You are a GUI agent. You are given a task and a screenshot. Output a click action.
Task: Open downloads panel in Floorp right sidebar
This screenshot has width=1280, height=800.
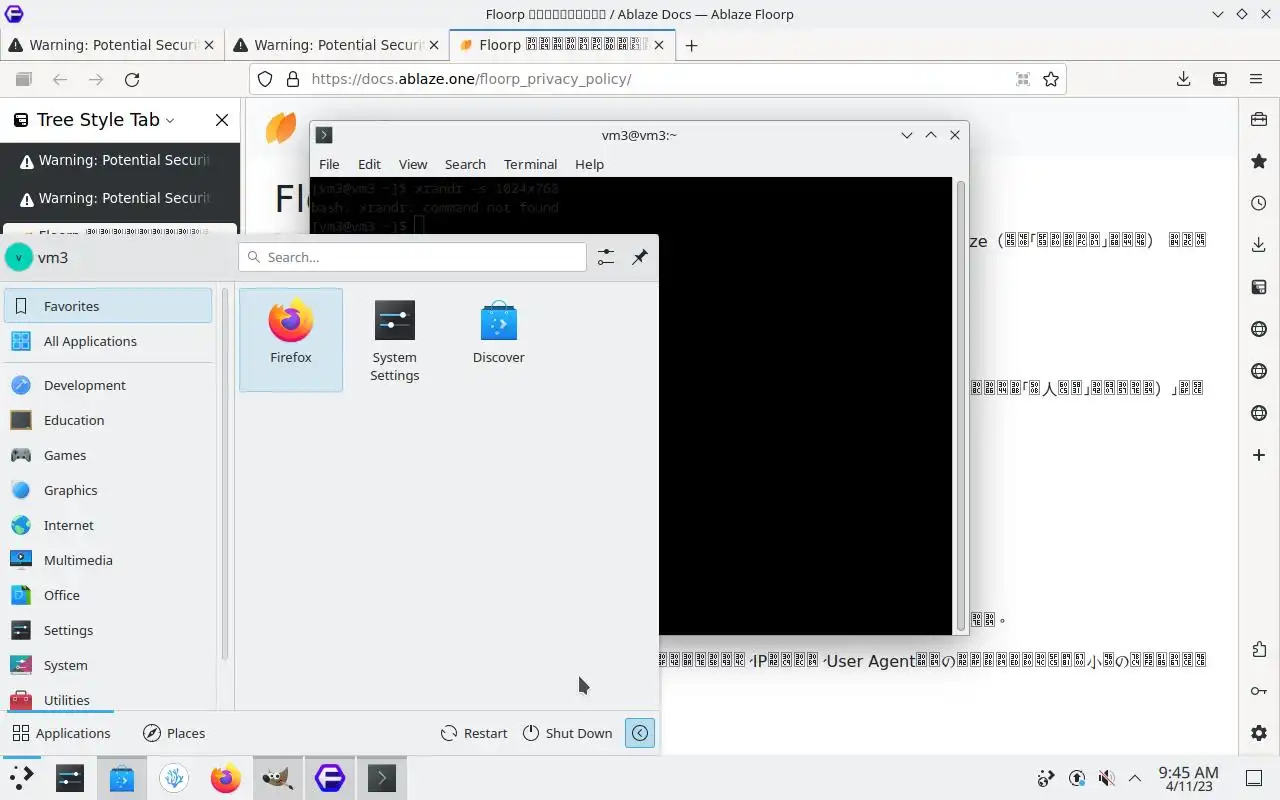click(x=1259, y=245)
